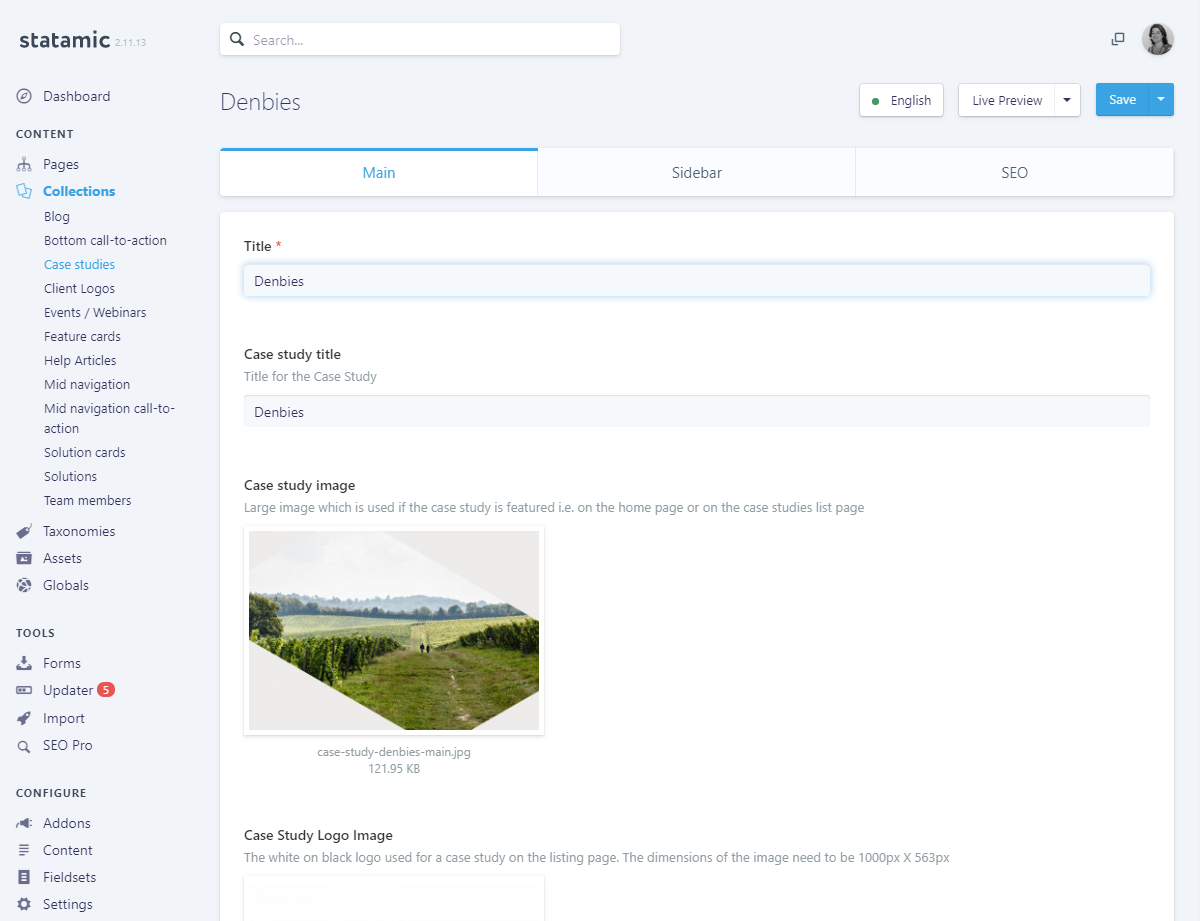
Task: Open Settings in the Configure section
Action: point(68,905)
